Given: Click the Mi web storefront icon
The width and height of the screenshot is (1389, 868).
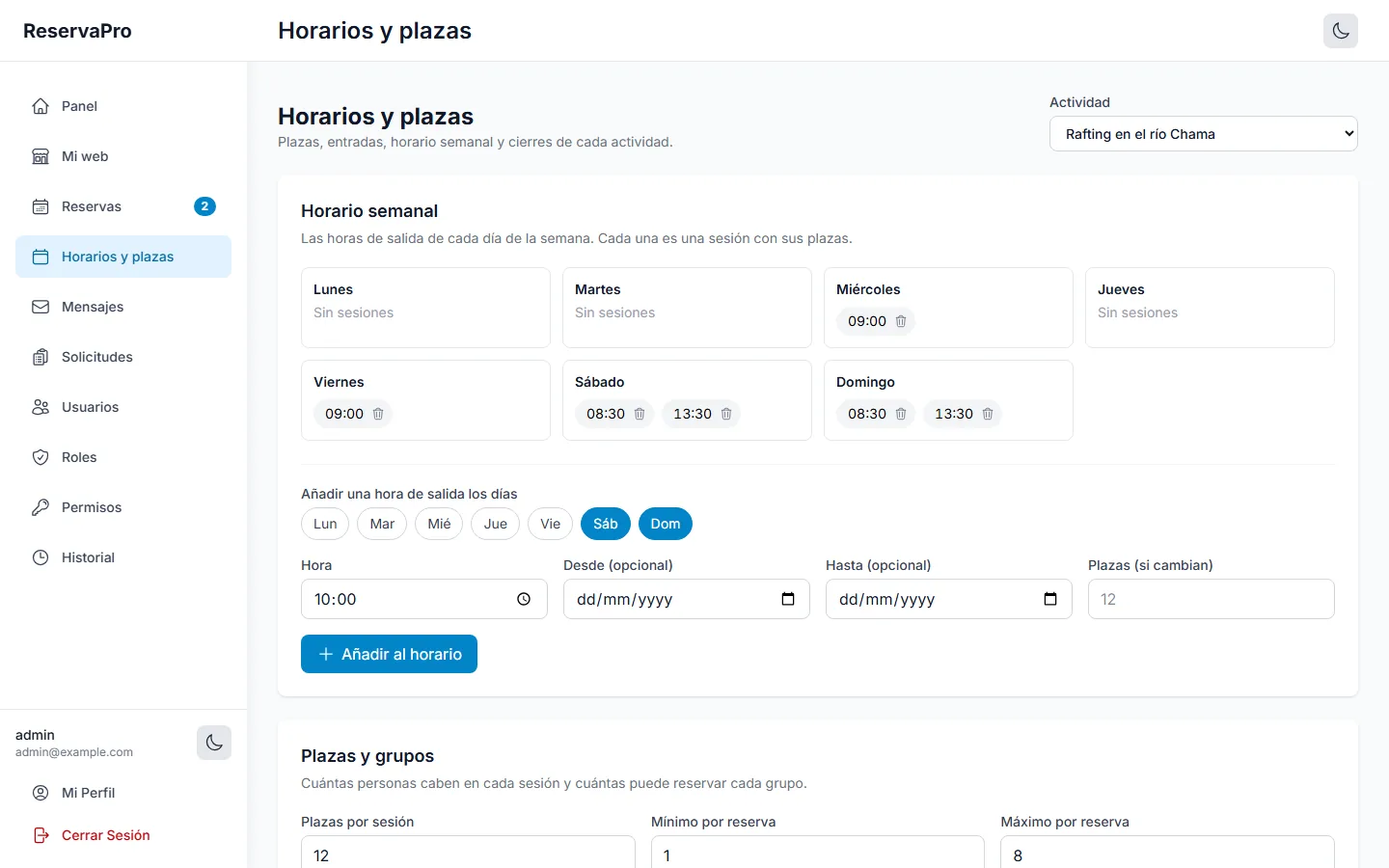Looking at the screenshot, I should tap(41, 156).
